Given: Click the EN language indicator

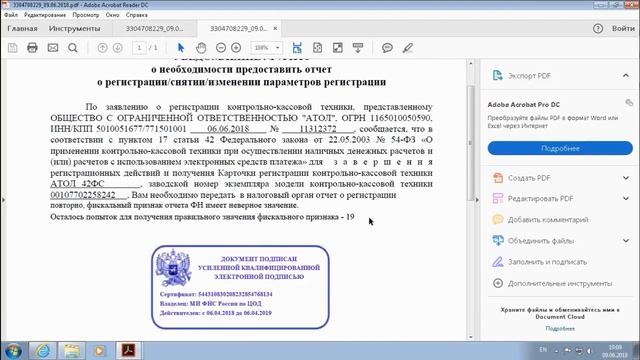Looking at the screenshot, I should pyautogui.click(x=543, y=350).
